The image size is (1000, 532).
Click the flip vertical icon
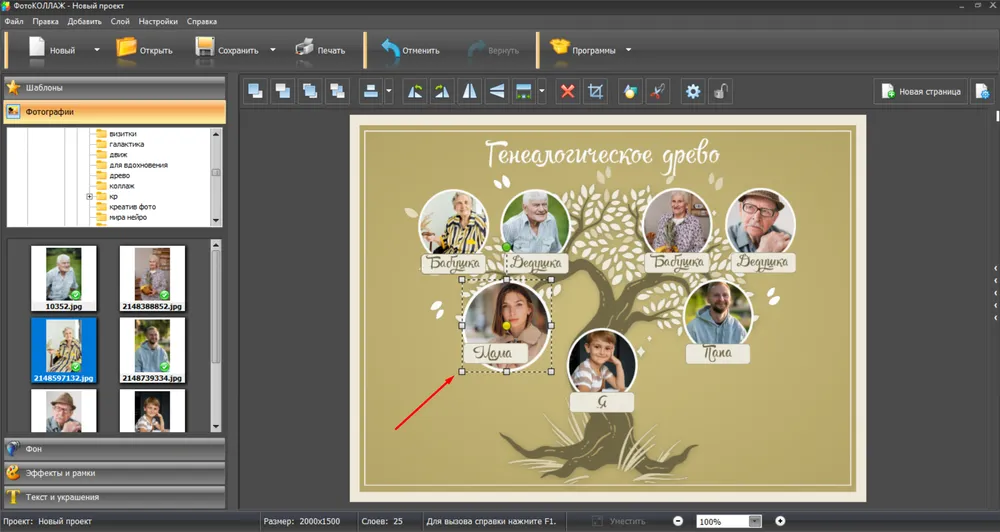click(x=497, y=92)
